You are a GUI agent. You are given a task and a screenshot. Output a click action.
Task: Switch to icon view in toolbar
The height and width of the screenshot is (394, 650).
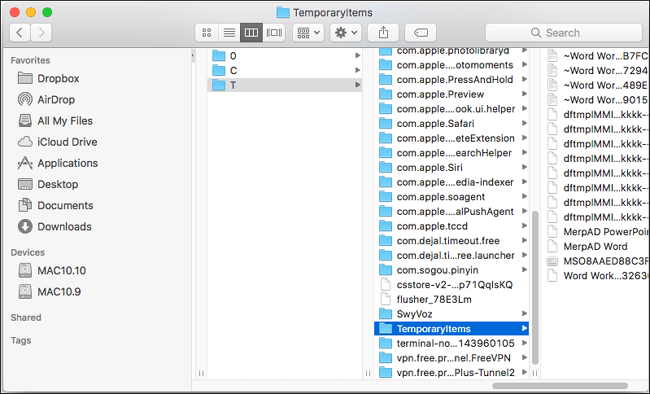point(206,33)
